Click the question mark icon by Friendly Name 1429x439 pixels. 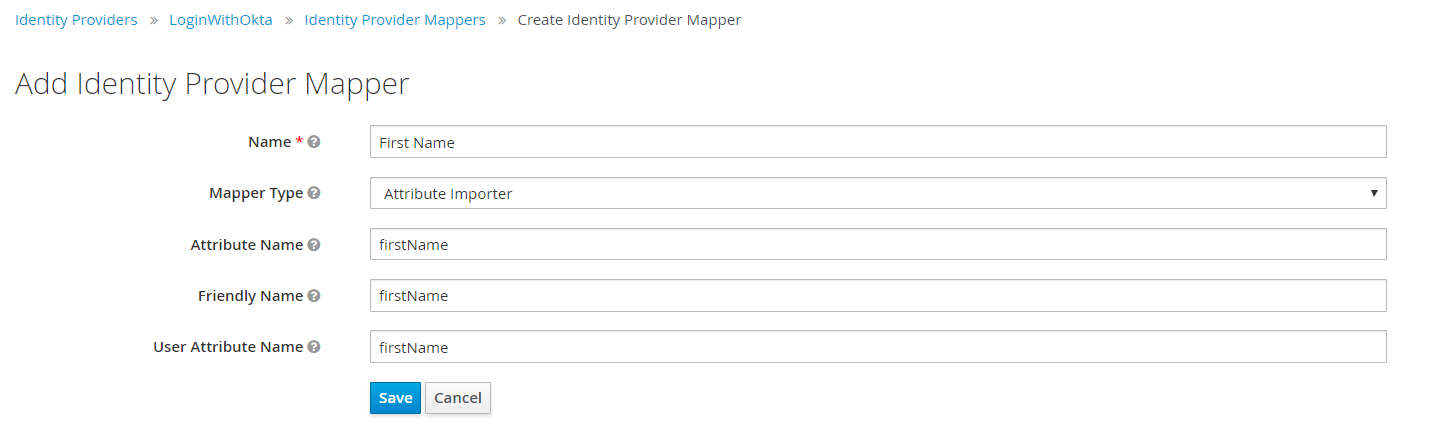[x=314, y=296]
